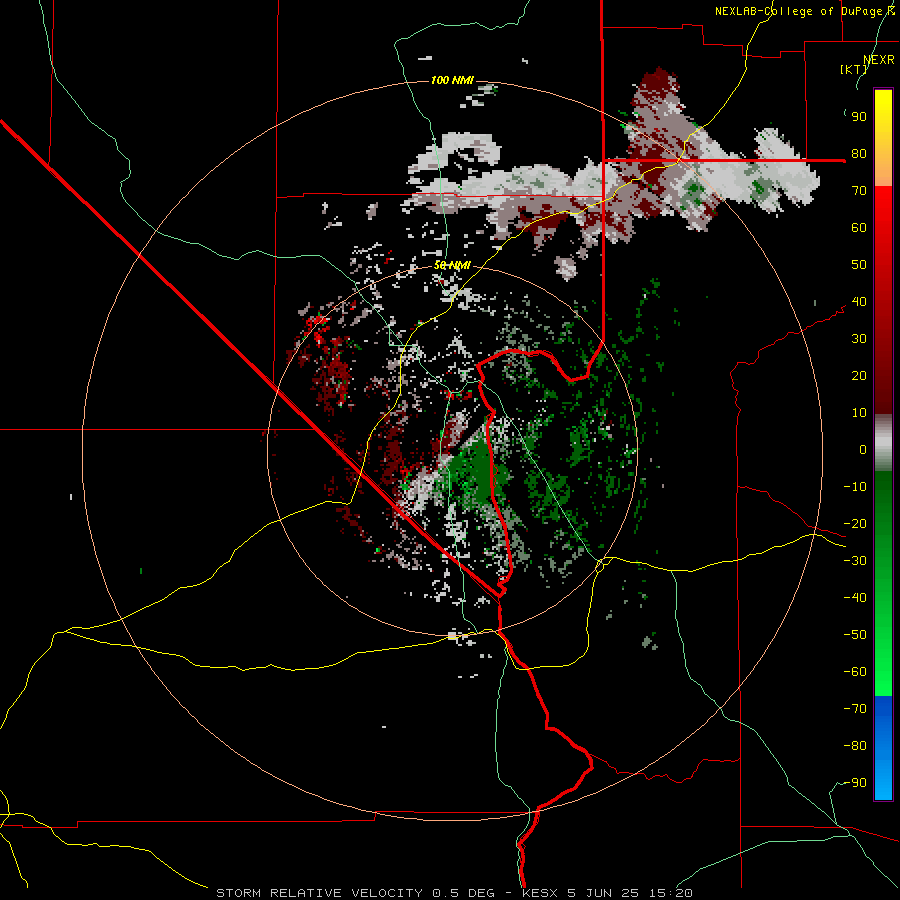The width and height of the screenshot is (900, 900).
Task: Select the 100 NMI range ring label
Action: click(x=452, y=80)
